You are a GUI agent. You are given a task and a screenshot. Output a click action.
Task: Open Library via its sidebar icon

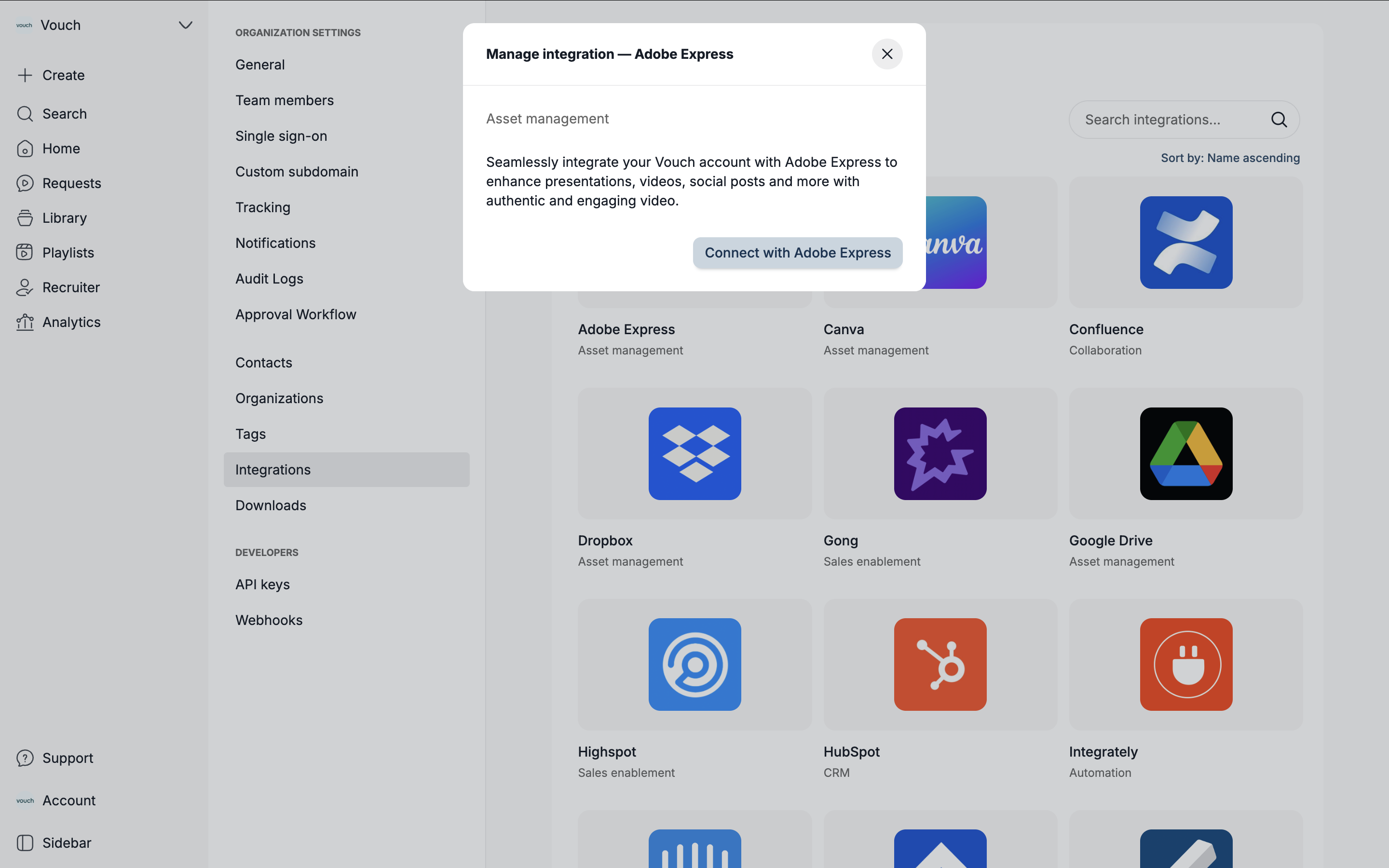pos(25,218)
